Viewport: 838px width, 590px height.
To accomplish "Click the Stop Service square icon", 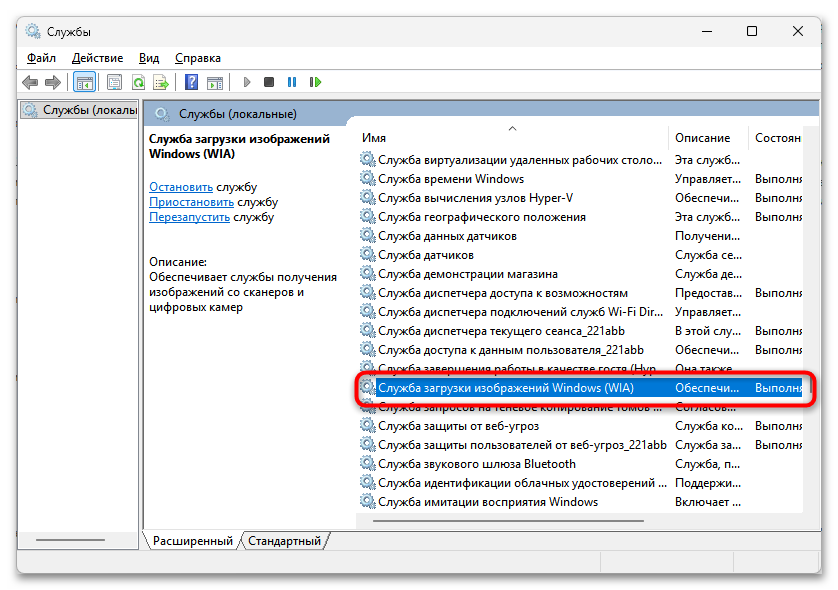I will point(269,82).
